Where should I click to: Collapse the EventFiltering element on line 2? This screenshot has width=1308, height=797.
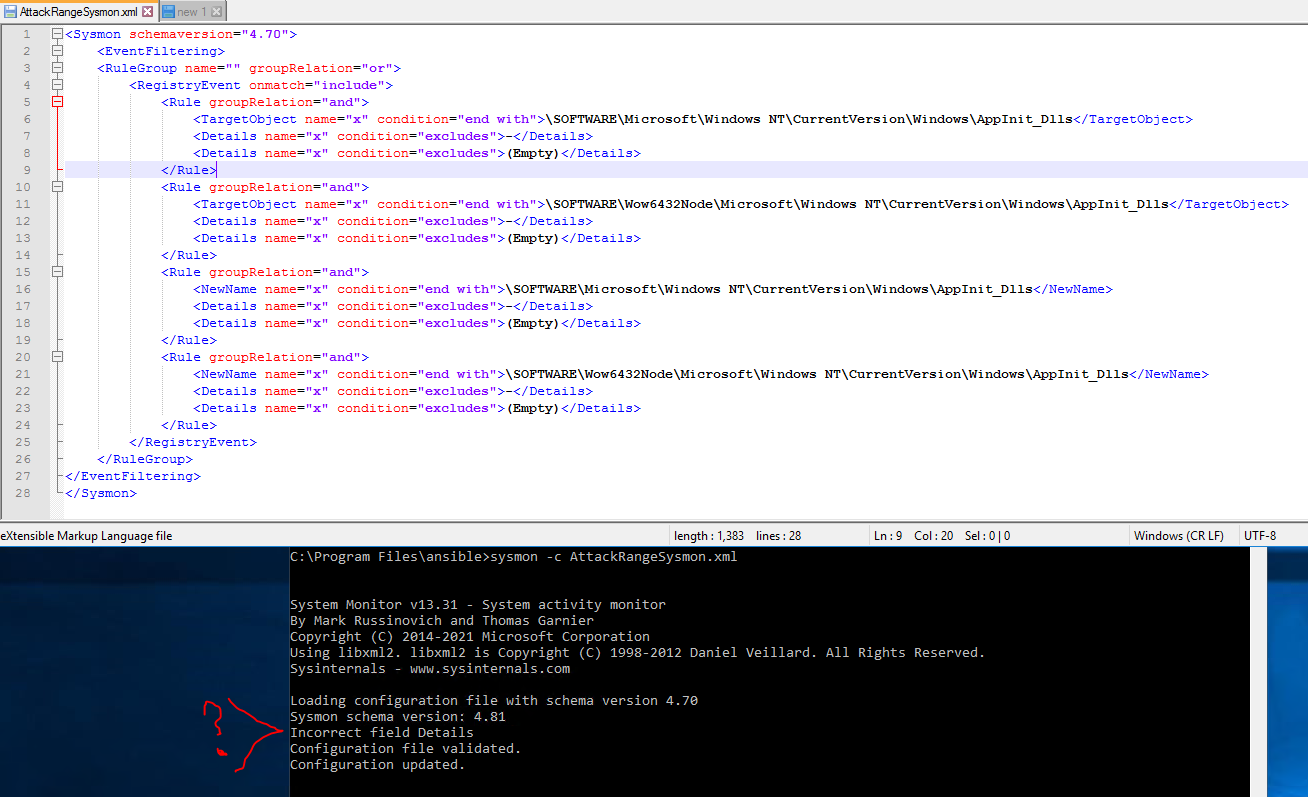pos(57,50)
